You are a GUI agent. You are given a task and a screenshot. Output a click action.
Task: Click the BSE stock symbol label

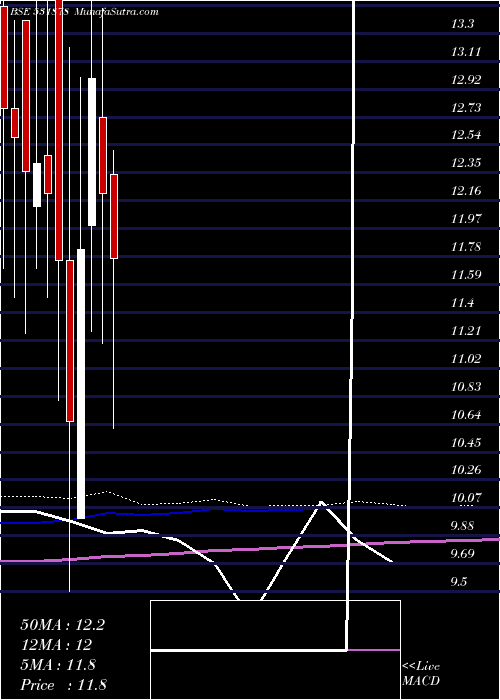click(39, 12)
